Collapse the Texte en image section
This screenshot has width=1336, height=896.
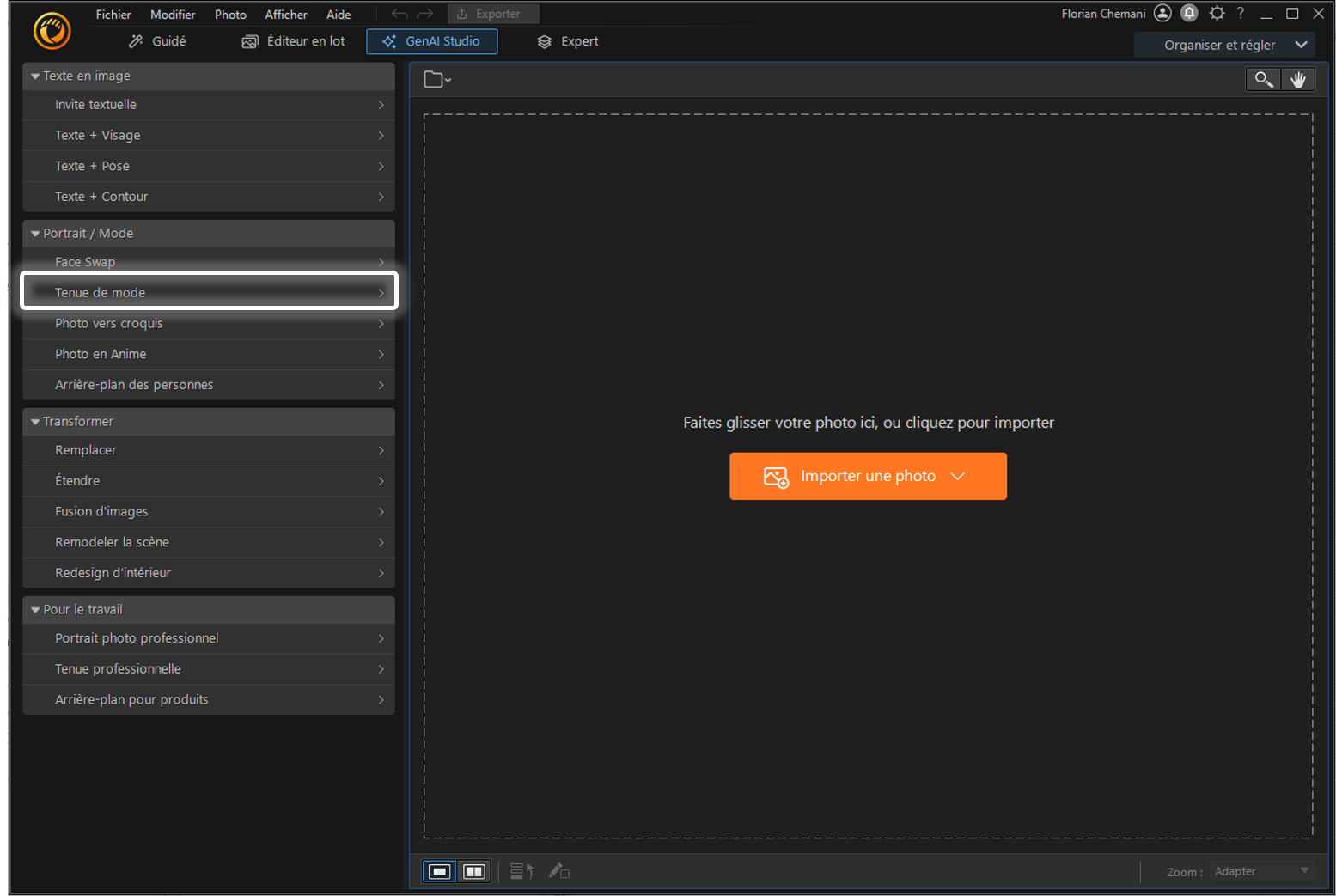[35, 76]
